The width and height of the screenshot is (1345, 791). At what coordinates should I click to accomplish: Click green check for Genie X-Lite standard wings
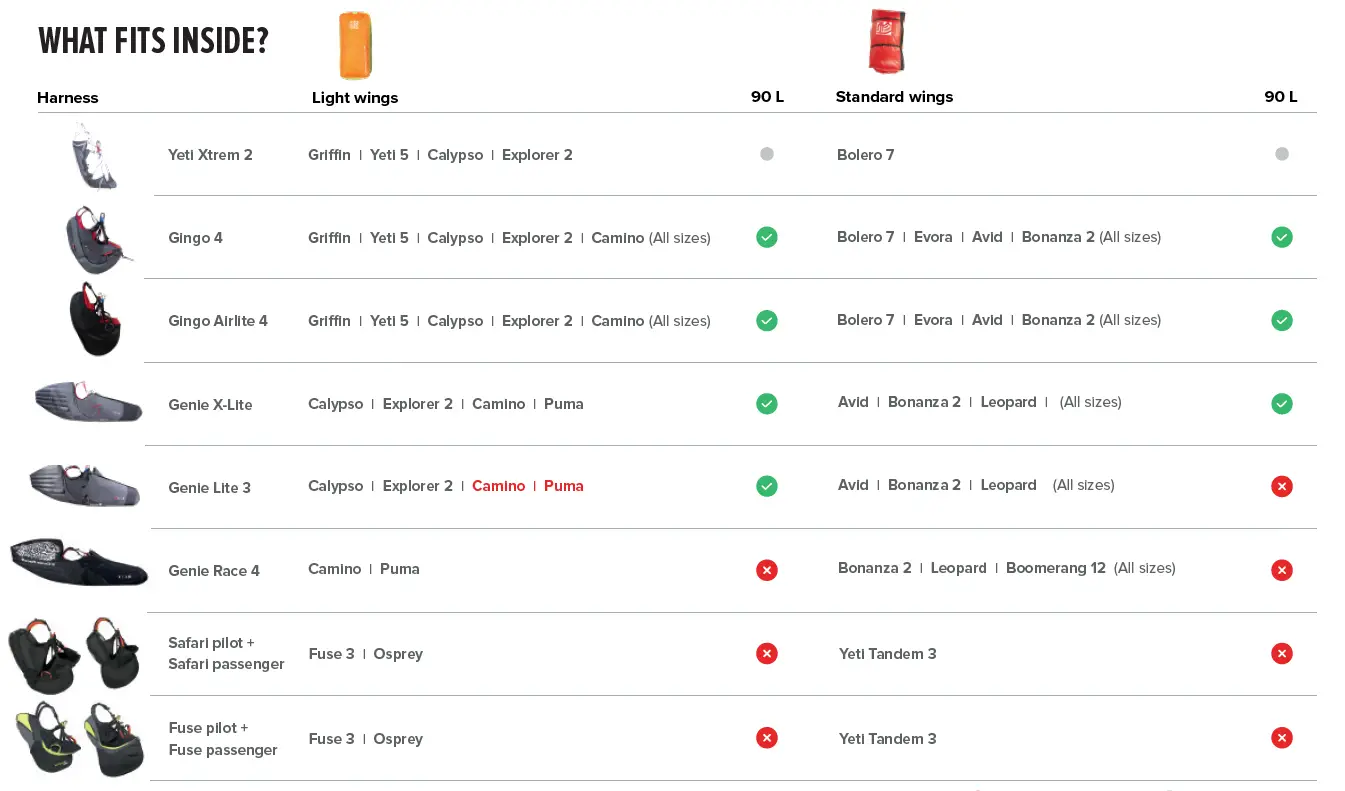pos(1281,404)
